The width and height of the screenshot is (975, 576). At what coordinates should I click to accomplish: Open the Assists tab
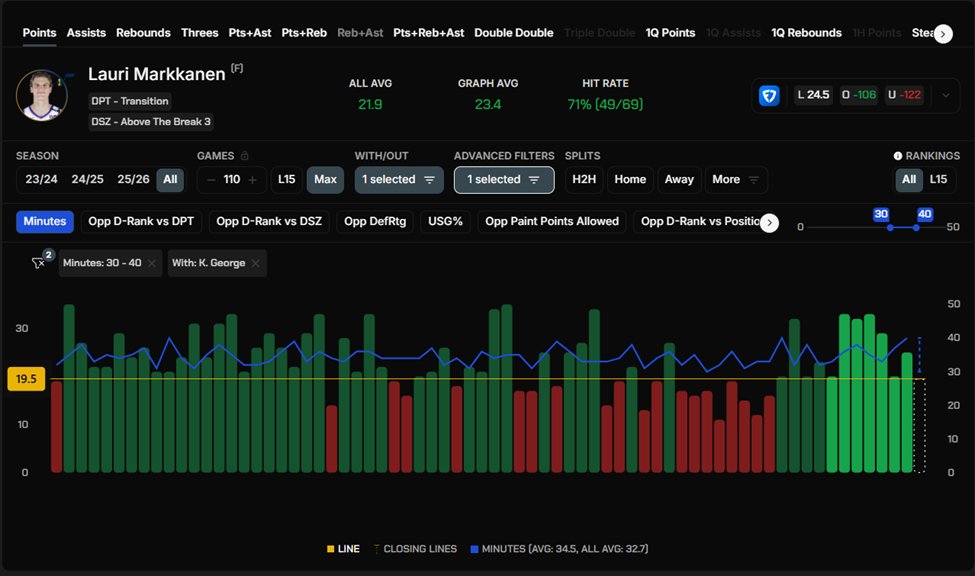tap(86, 33)
